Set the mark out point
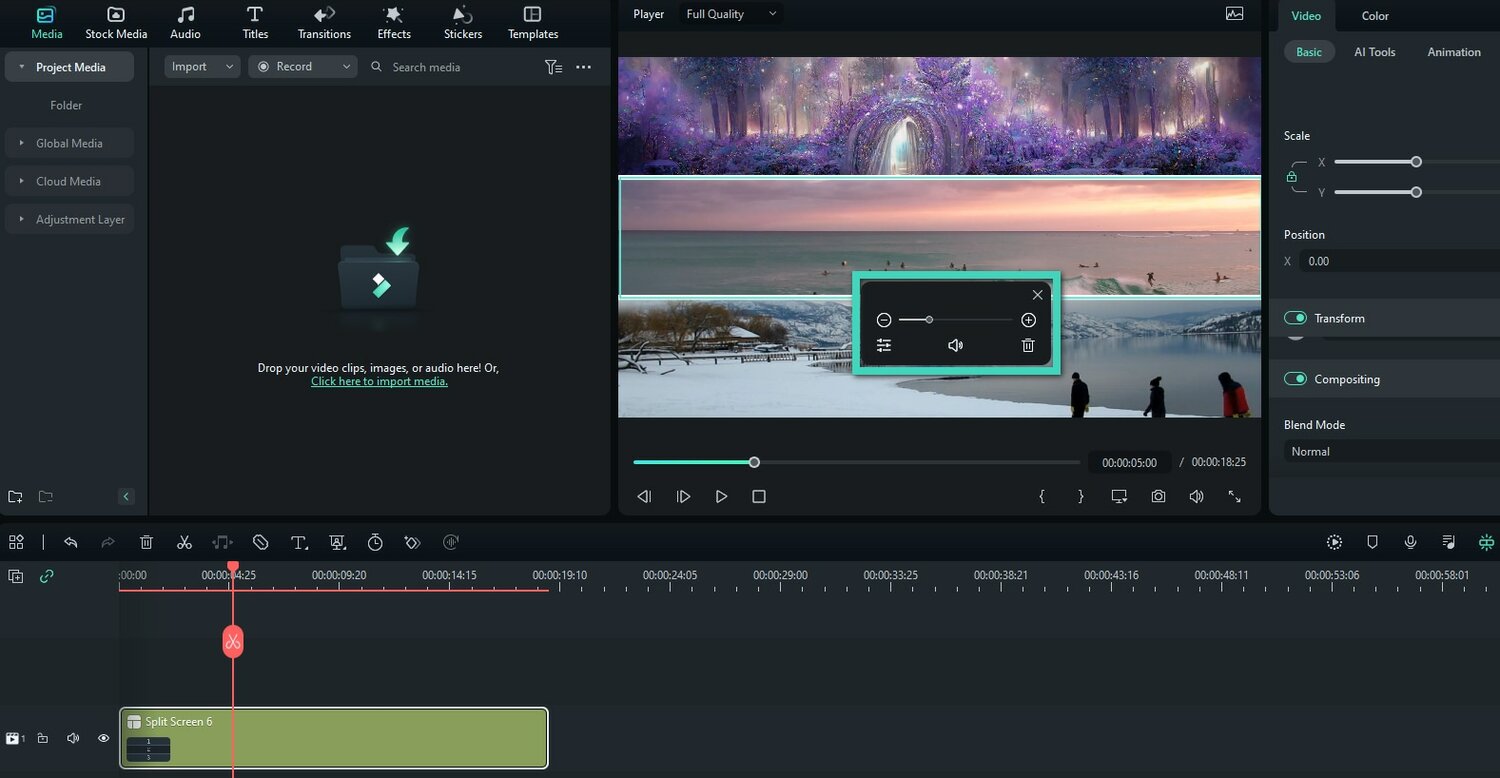The width and height of the screenshot is (1500, 778). (1080, 496)
